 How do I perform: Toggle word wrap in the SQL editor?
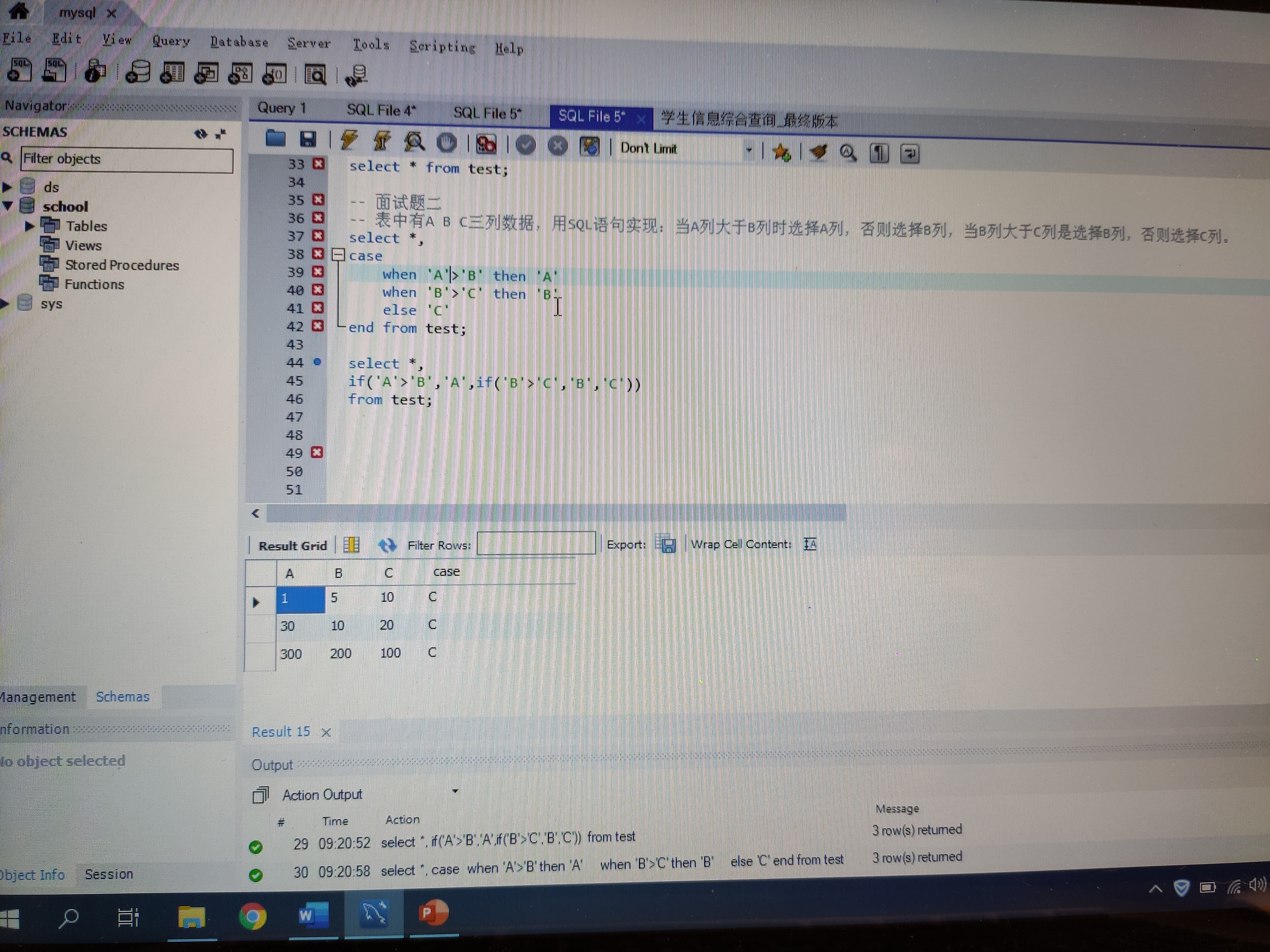[x=910, y=154]
